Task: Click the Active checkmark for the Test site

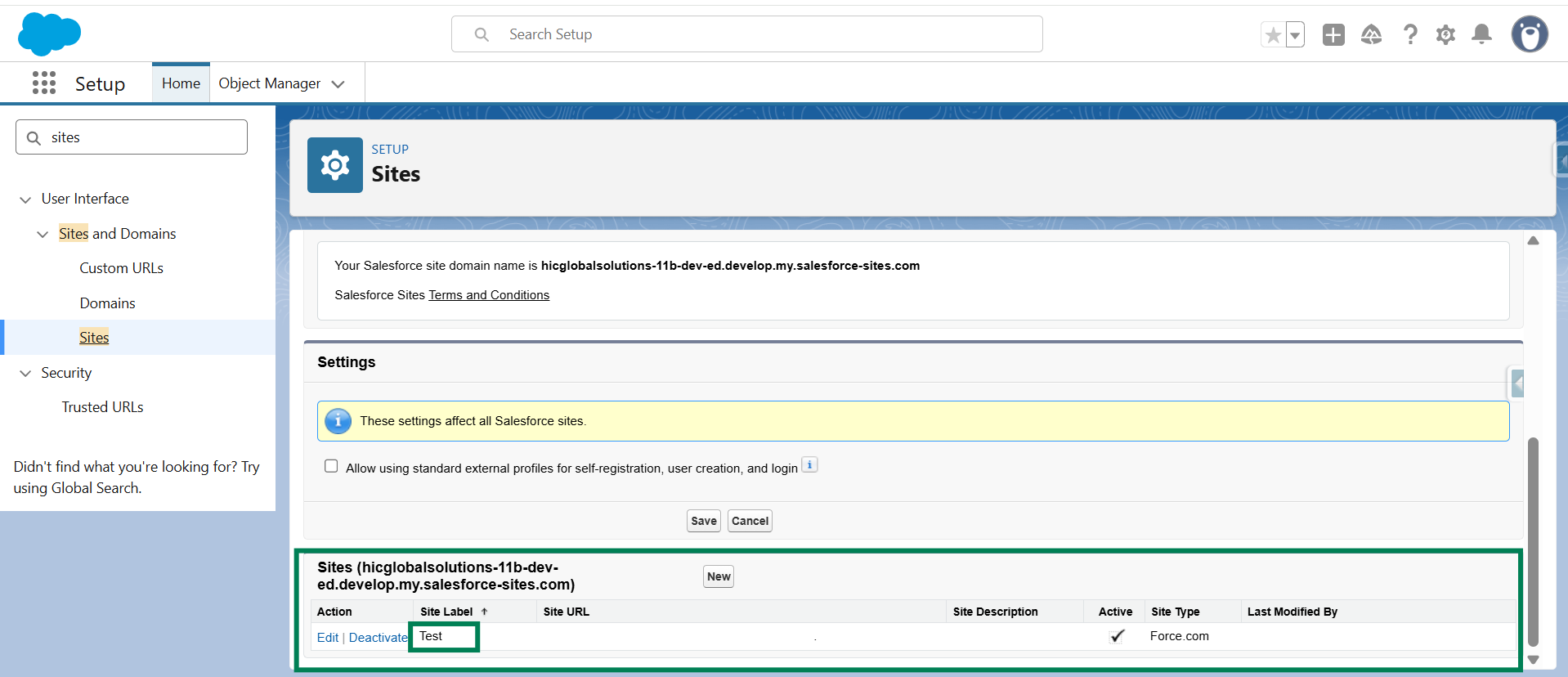Action: pos(1117,636)
